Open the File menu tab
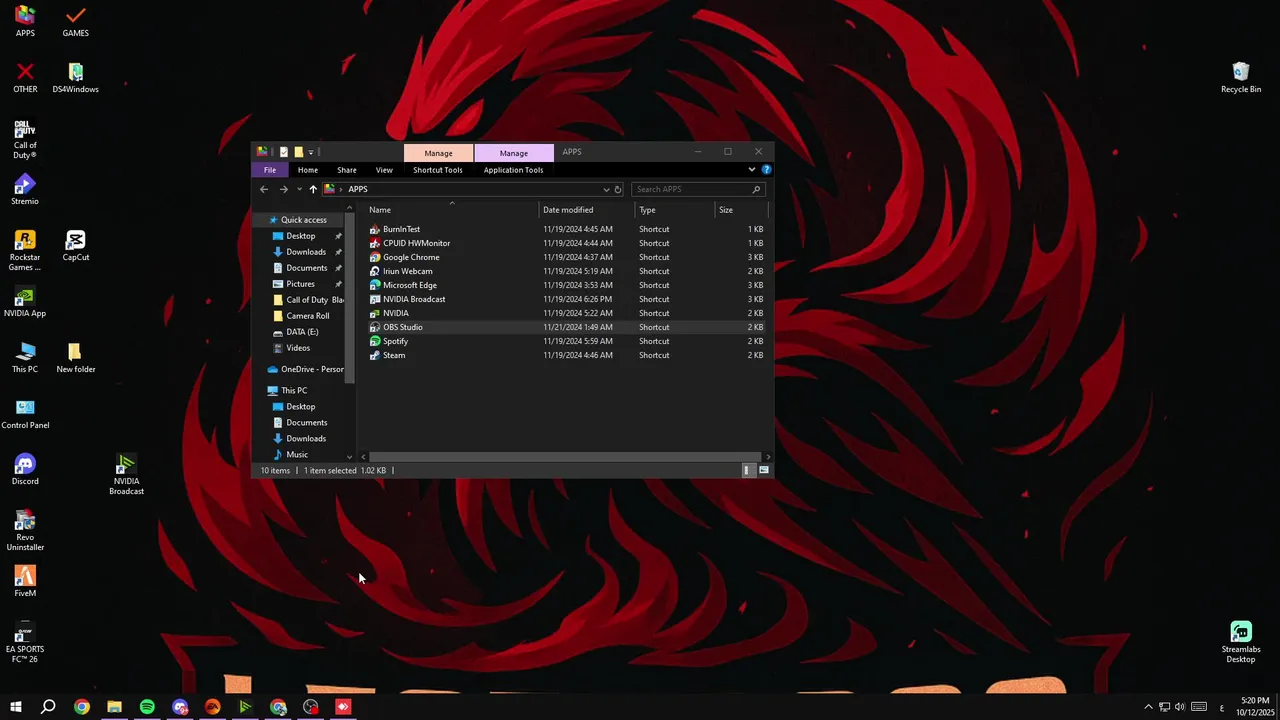 [270, 170]
